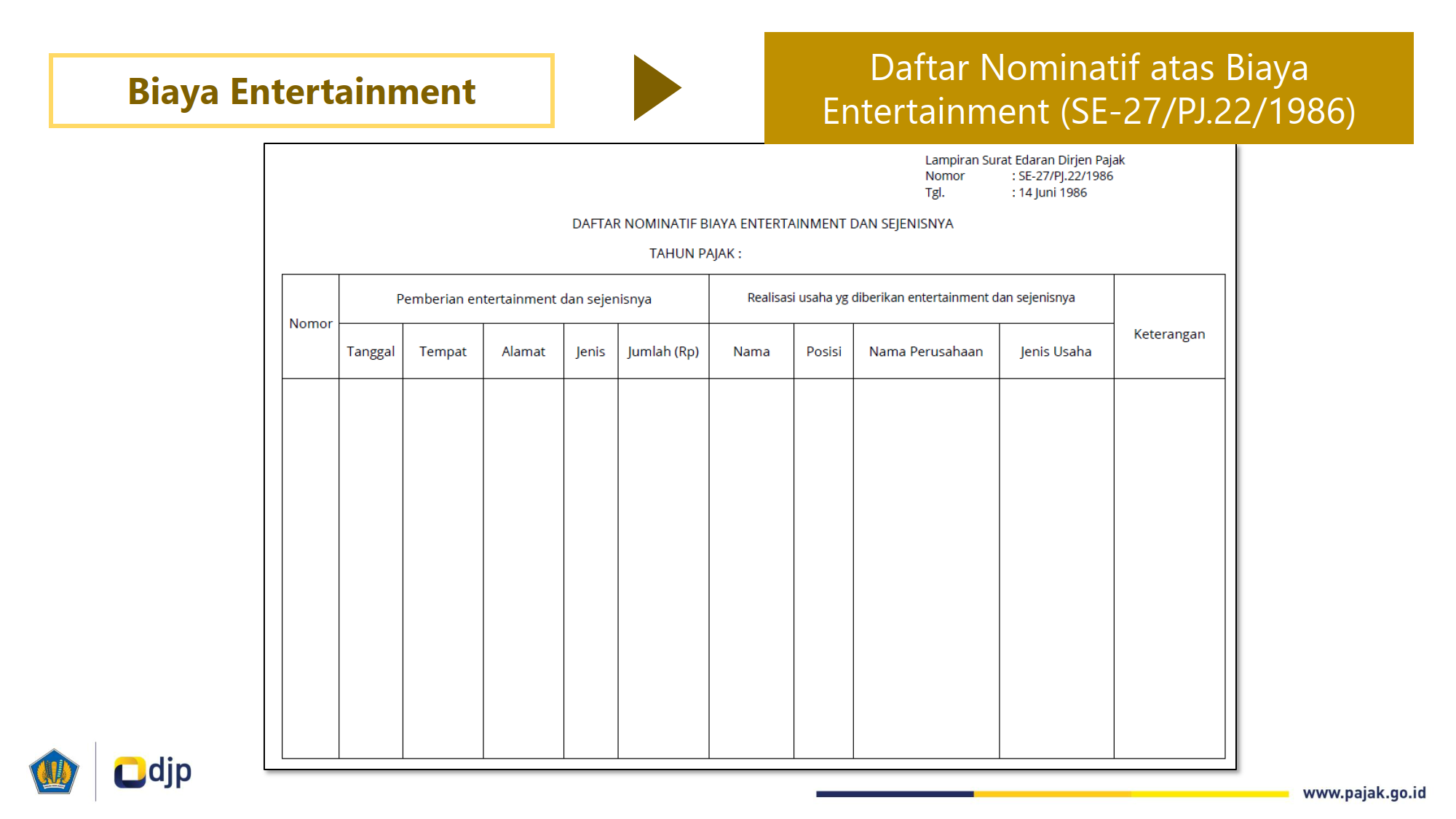This screenshot has width=1456, height=819.
Task: Click DAFTAR NOMINATIF BIAYA ENTERTAINMENT DAN SEJENISNYA title
Action: 762,223
